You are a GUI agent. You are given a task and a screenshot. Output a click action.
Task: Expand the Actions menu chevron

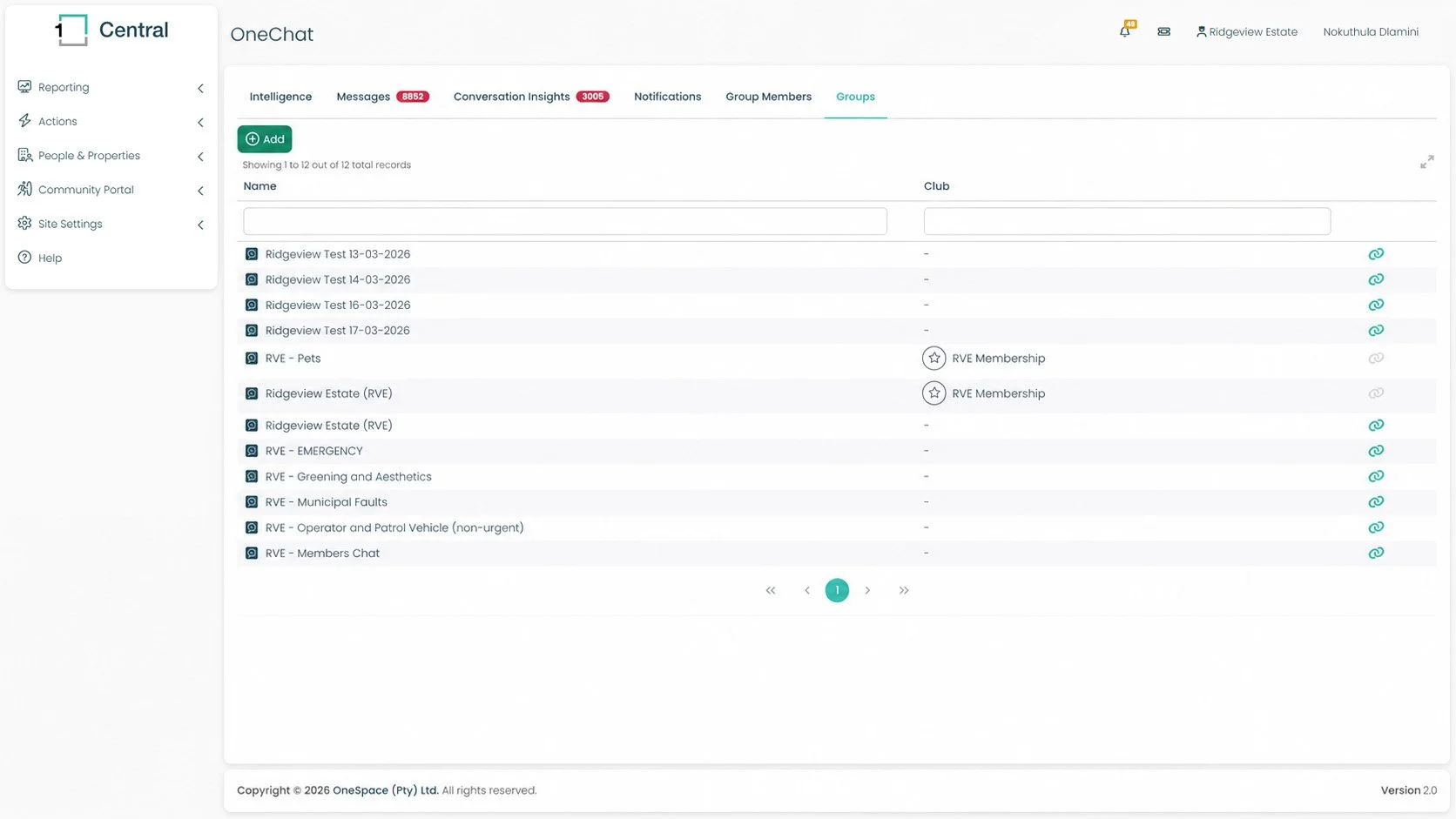(x=200, y=122)
